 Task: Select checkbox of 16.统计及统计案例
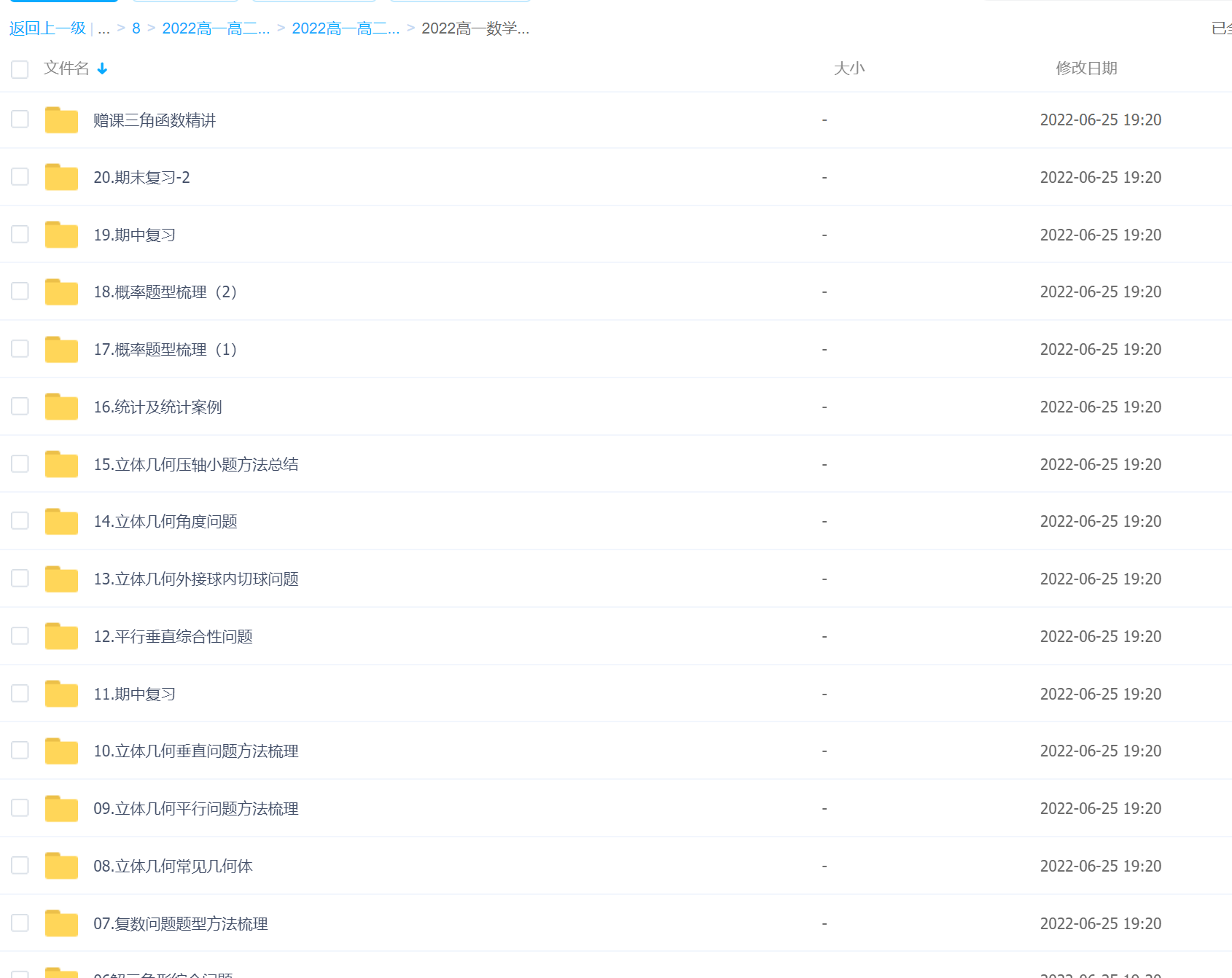[20, 406]
